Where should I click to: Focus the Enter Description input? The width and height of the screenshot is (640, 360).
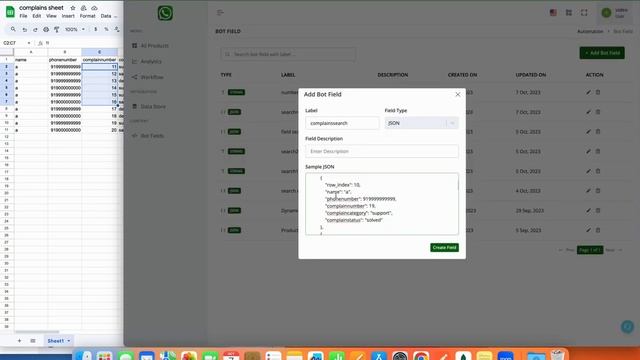point(382,151)
